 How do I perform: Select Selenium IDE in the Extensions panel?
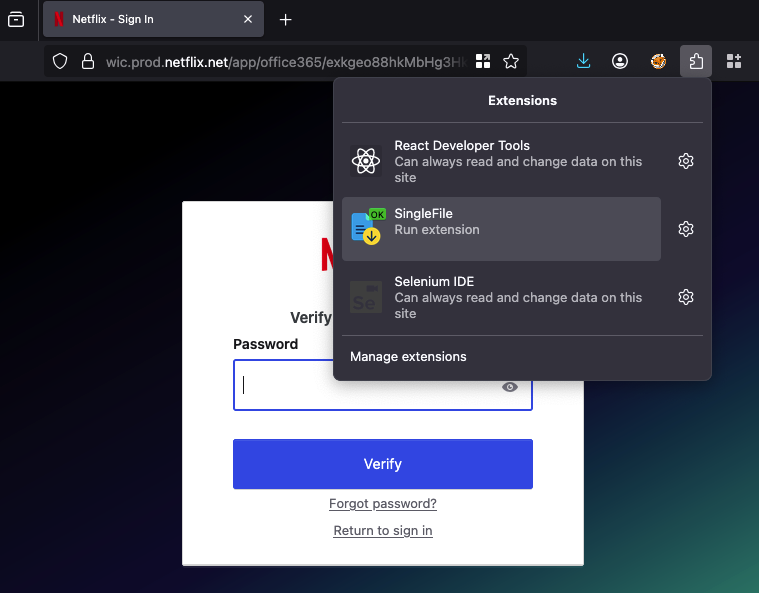tap(500, 297)
